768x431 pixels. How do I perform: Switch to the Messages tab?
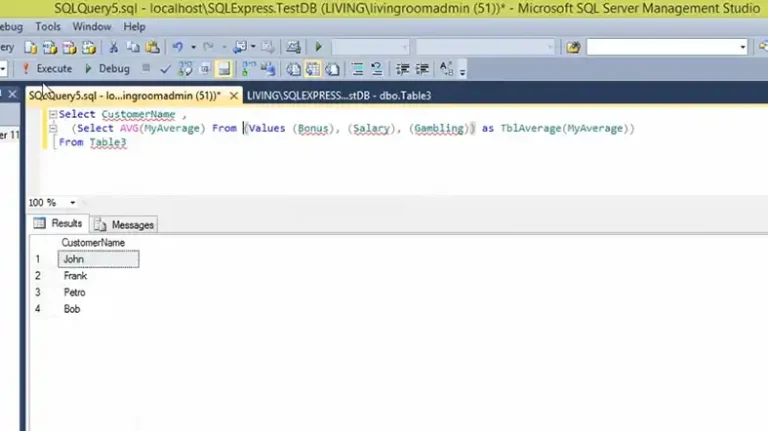(x=126, y=225)
